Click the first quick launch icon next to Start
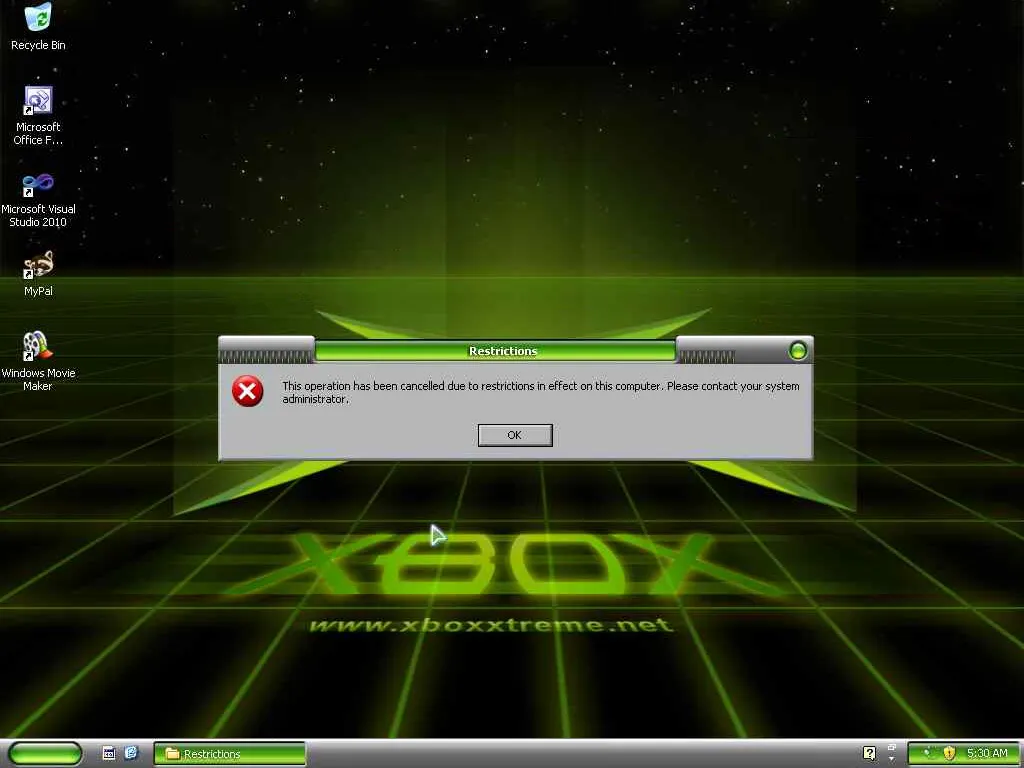The height and width of the screenshot is (768, 1024). click(109, 753)
